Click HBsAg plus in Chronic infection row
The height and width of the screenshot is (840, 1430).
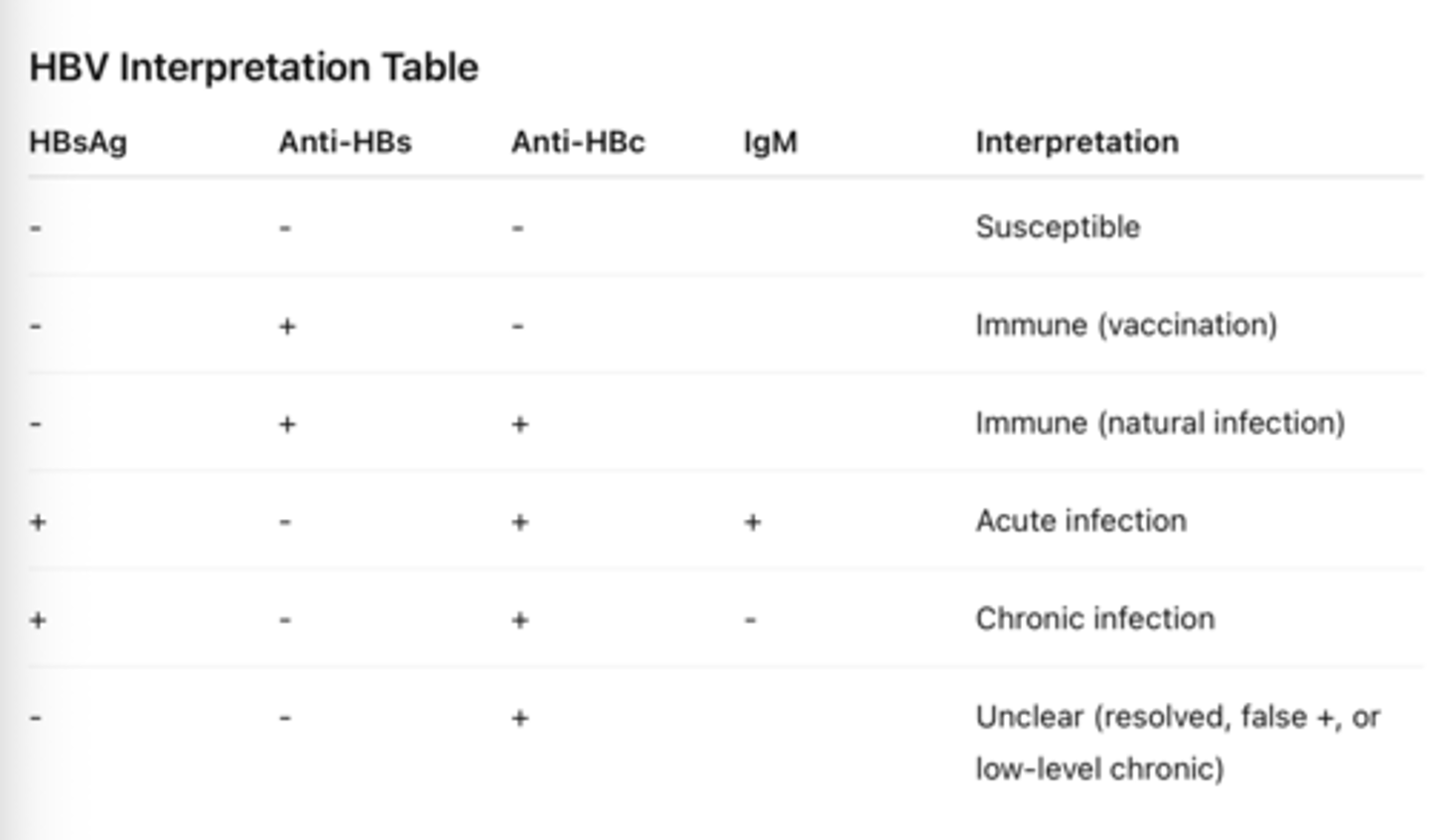(x=38, y=621)
